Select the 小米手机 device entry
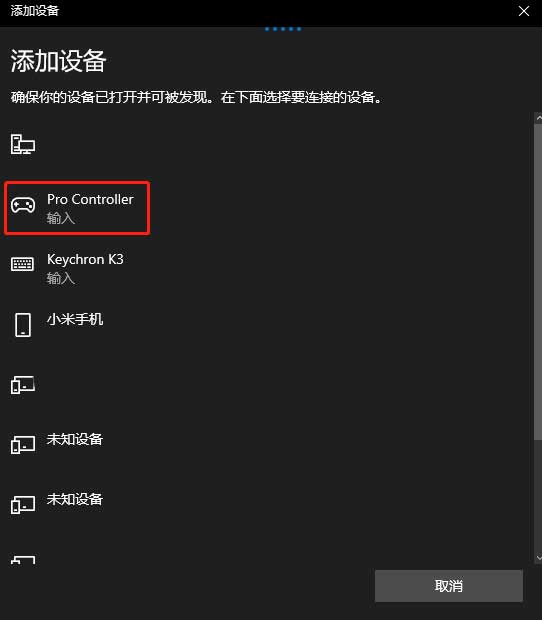Image resolution: width=542 pixels, height=620 pixels. [75, 319]
